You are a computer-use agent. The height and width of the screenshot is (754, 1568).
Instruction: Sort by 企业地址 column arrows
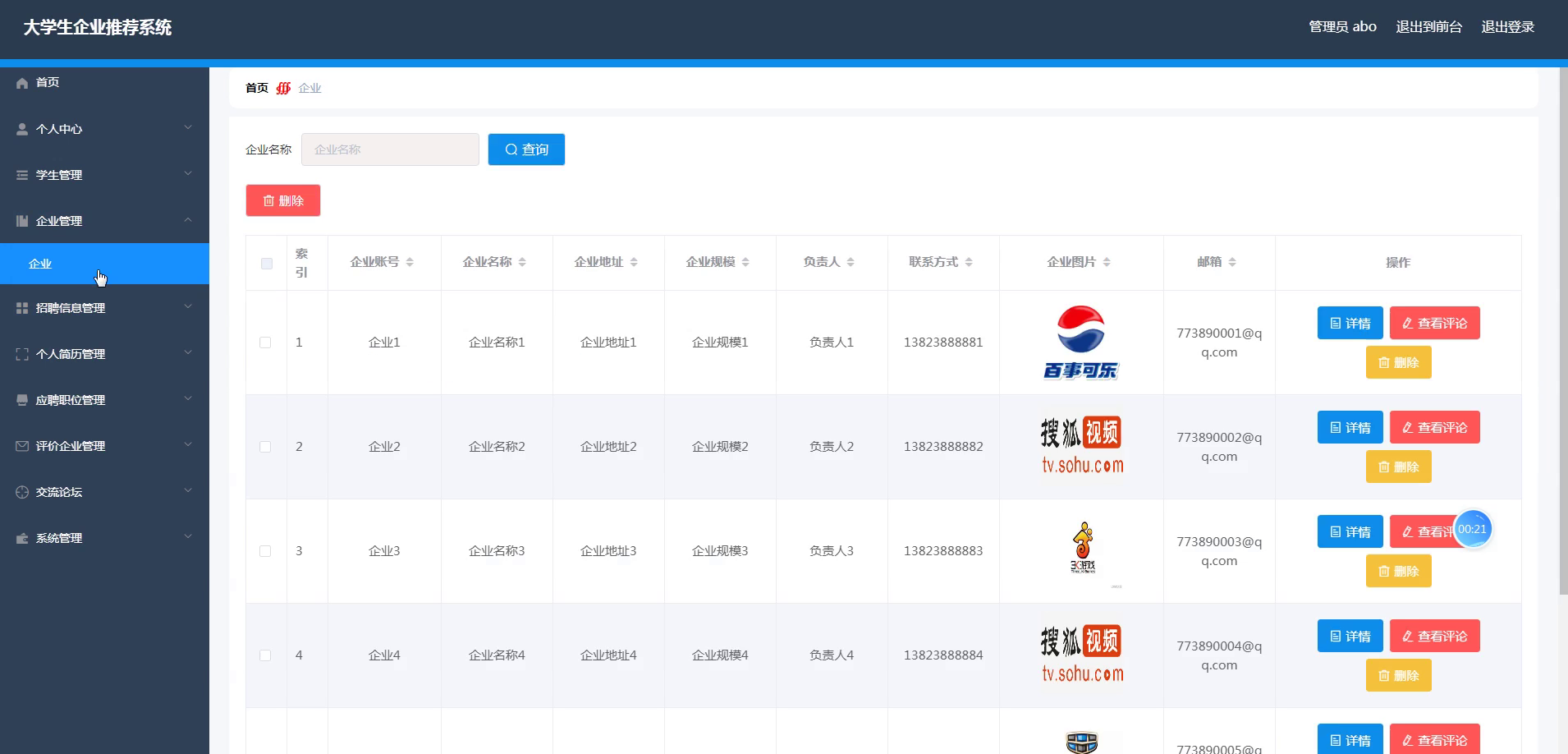coord(634,262)
